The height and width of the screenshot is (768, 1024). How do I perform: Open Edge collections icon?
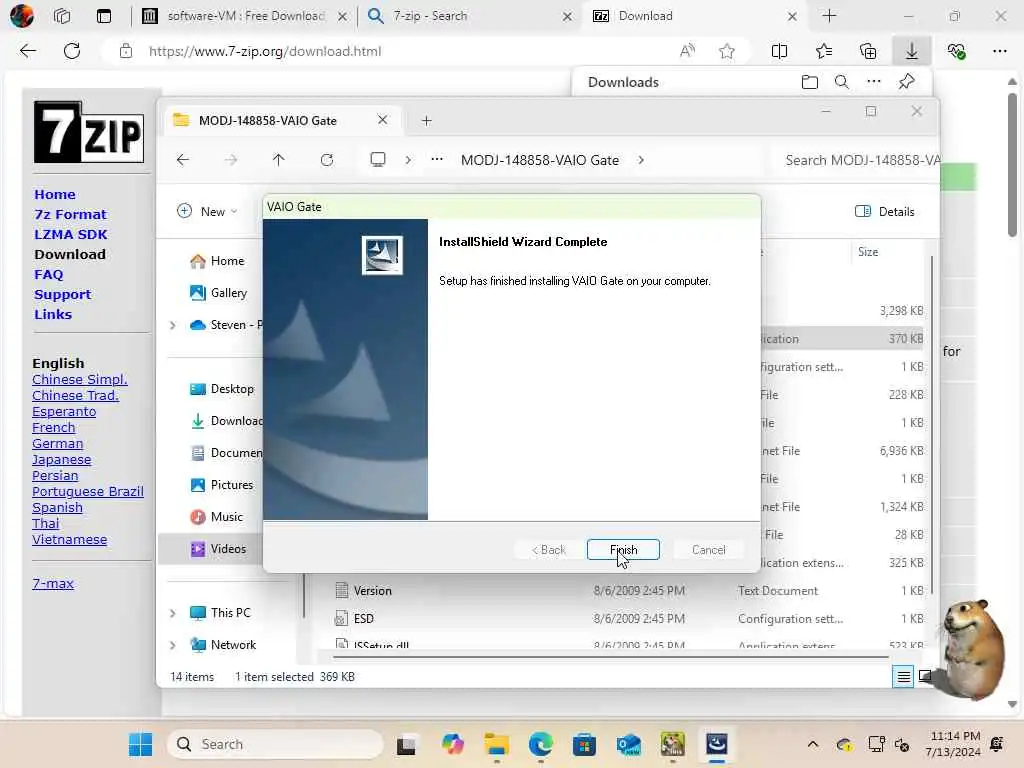[868, 51]
